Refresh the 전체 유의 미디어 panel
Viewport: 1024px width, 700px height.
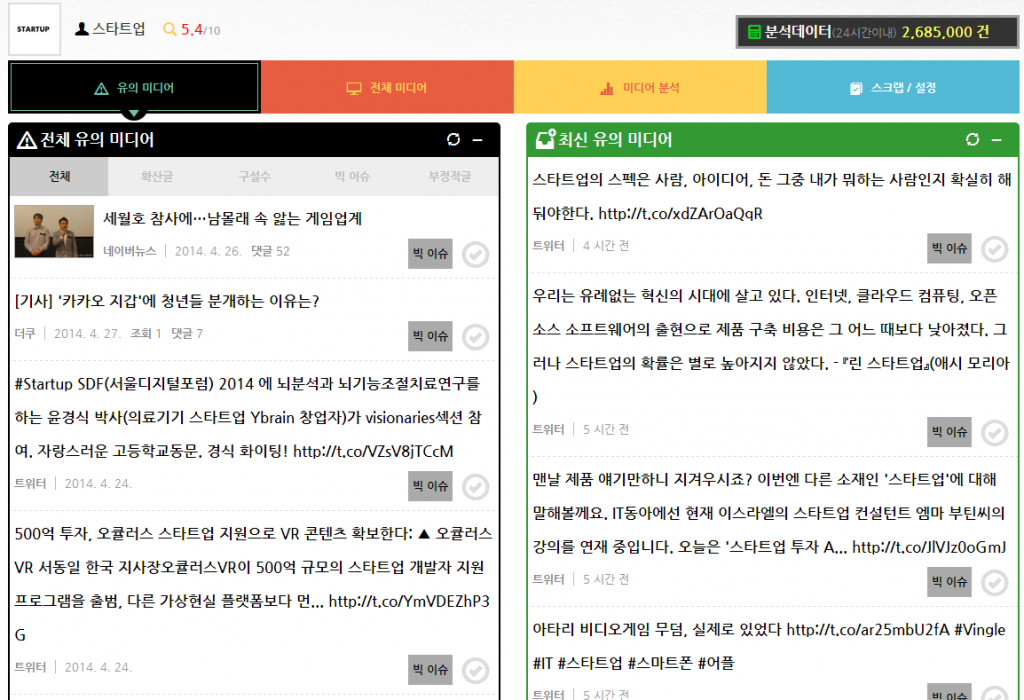coord(453,139)
